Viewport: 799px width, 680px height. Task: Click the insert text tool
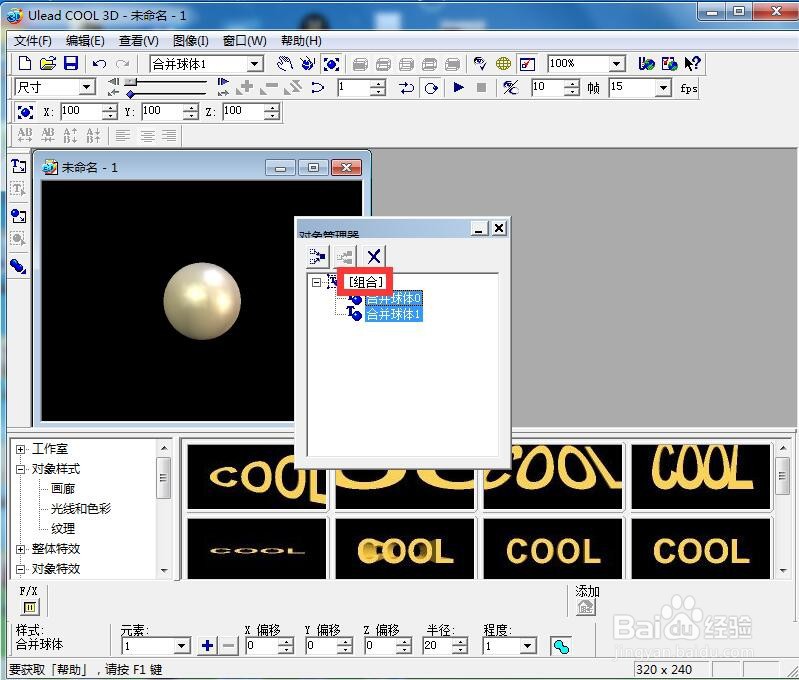tap(19, 166)
